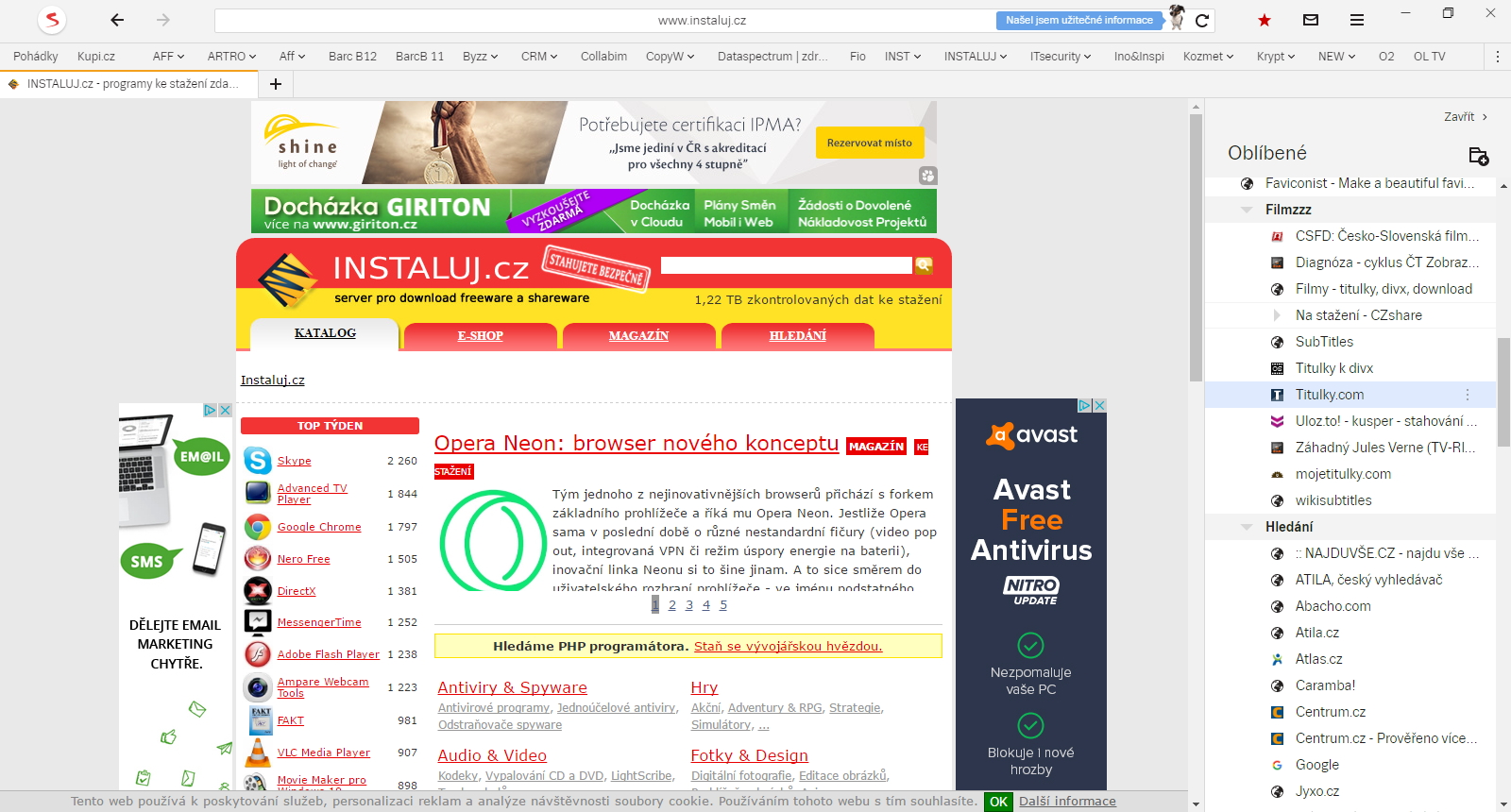This screenshot has width=1511, height=812.
Task: Go forward with the forward arrow
Action: coord(163,20)
